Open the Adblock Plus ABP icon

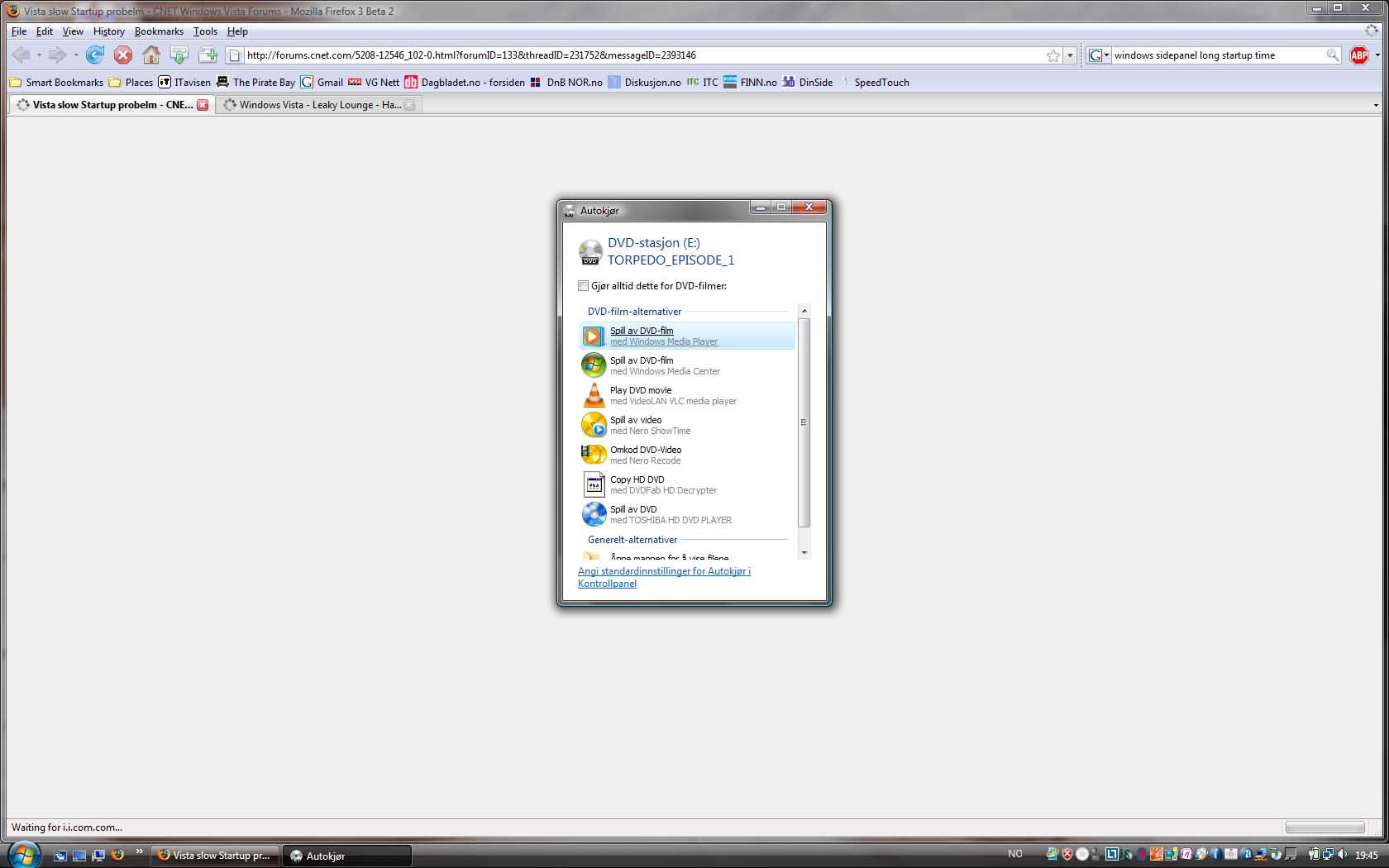click(1359, 55)
